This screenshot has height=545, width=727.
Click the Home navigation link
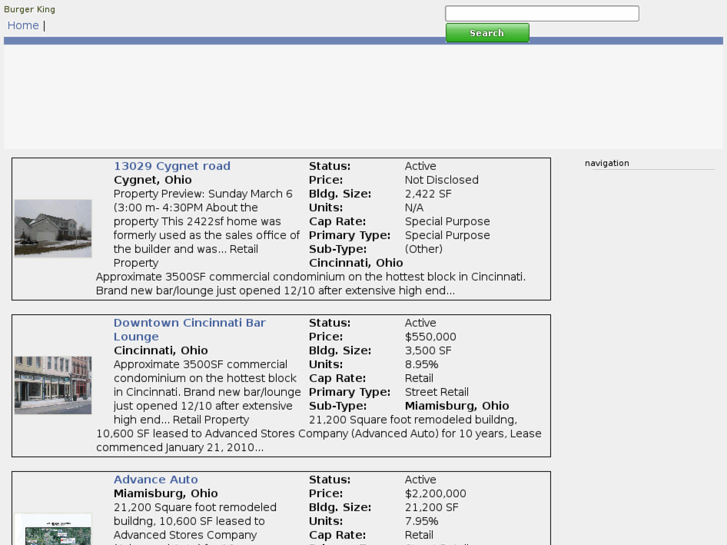(x=23, y=26)
